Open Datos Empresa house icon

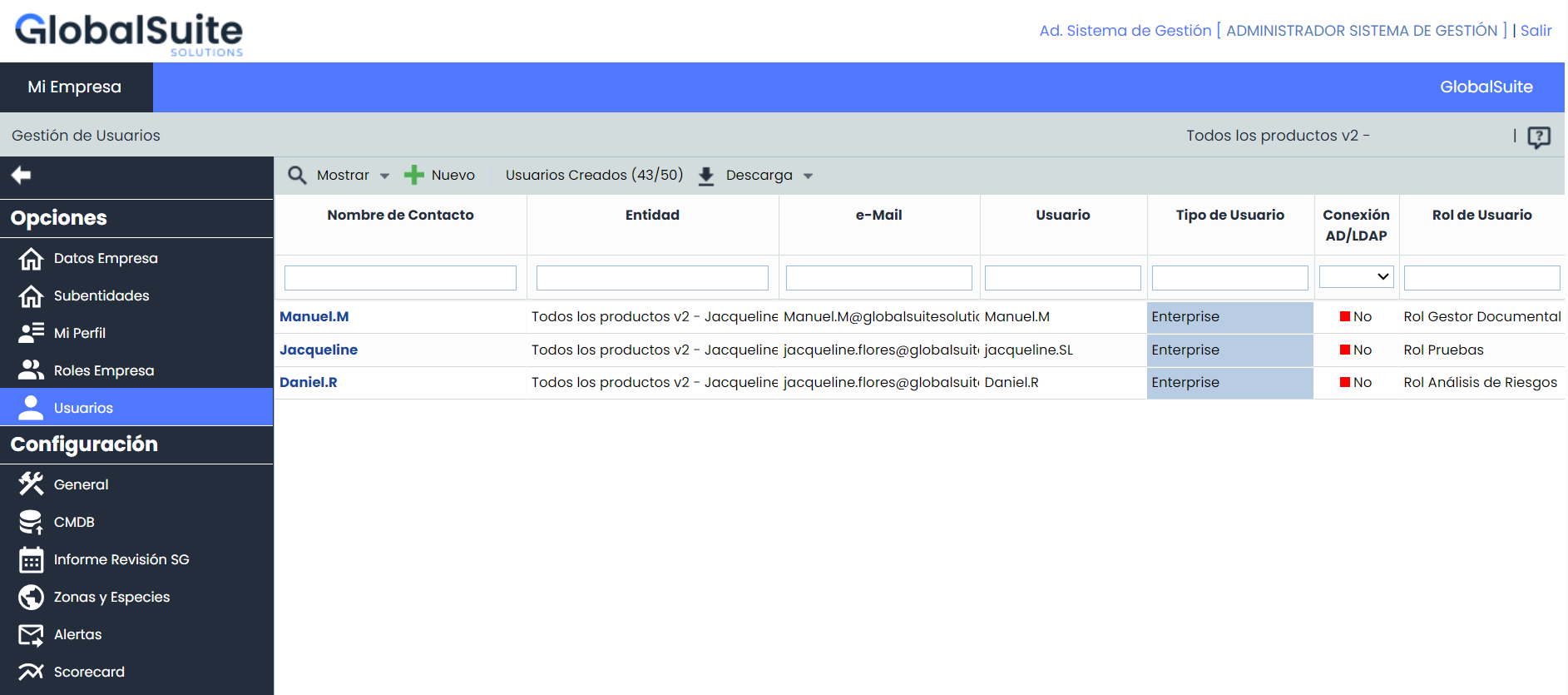tap(31, 259)
